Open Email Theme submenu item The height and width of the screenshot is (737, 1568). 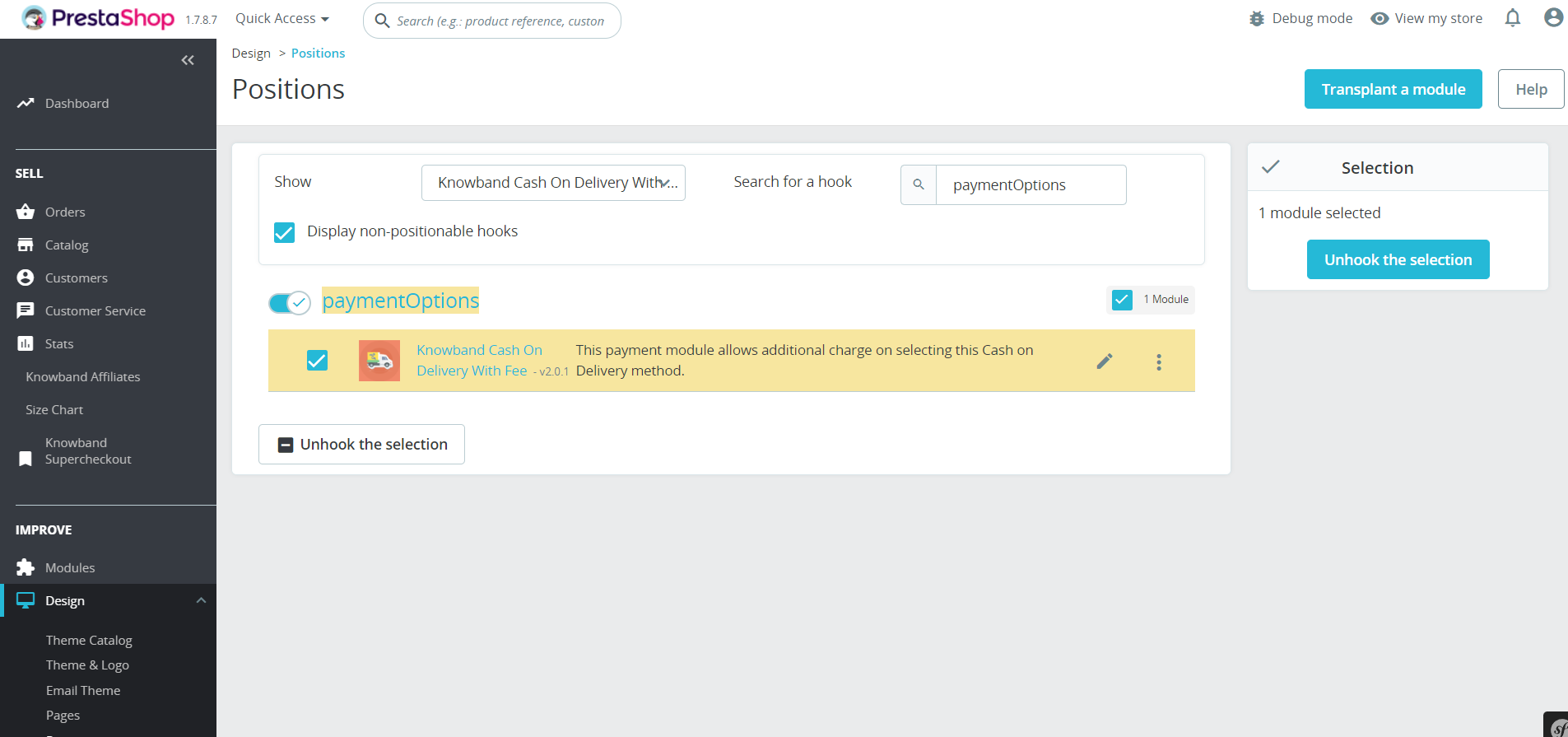83,690
